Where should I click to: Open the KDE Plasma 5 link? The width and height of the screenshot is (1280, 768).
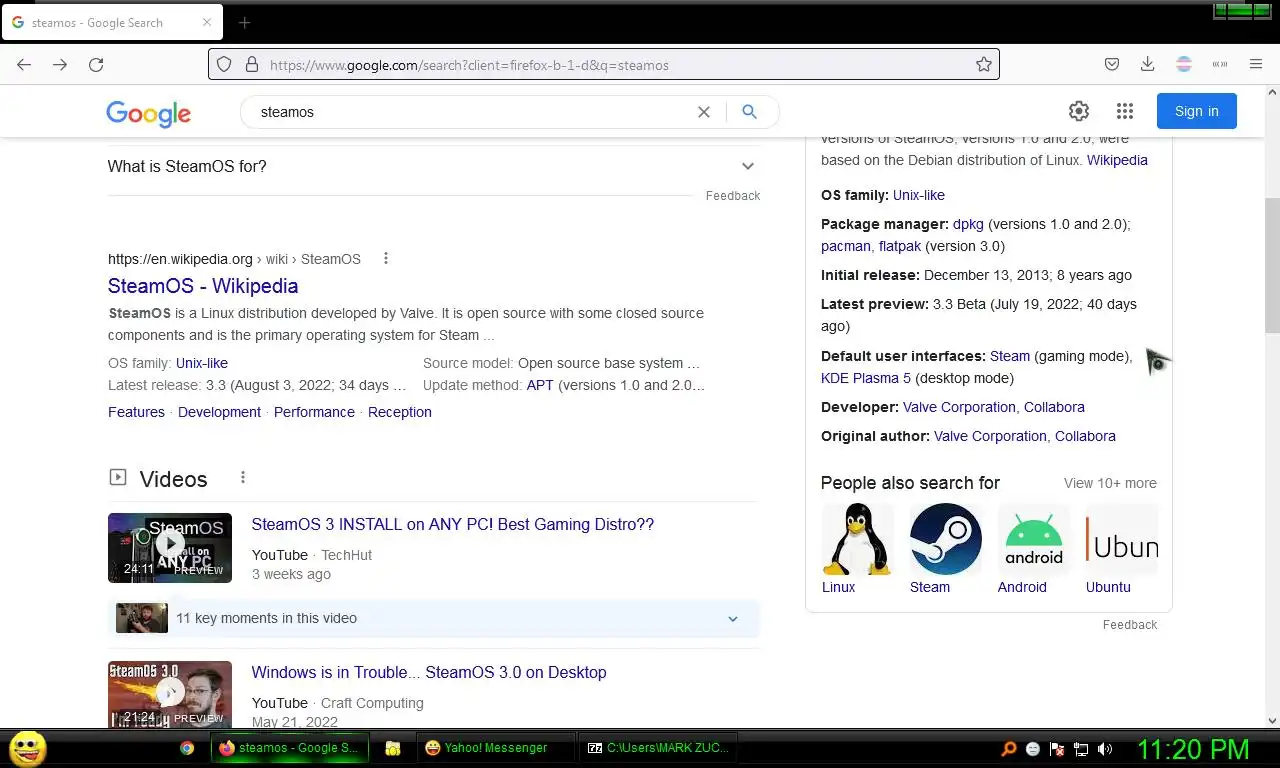(866, 378)
